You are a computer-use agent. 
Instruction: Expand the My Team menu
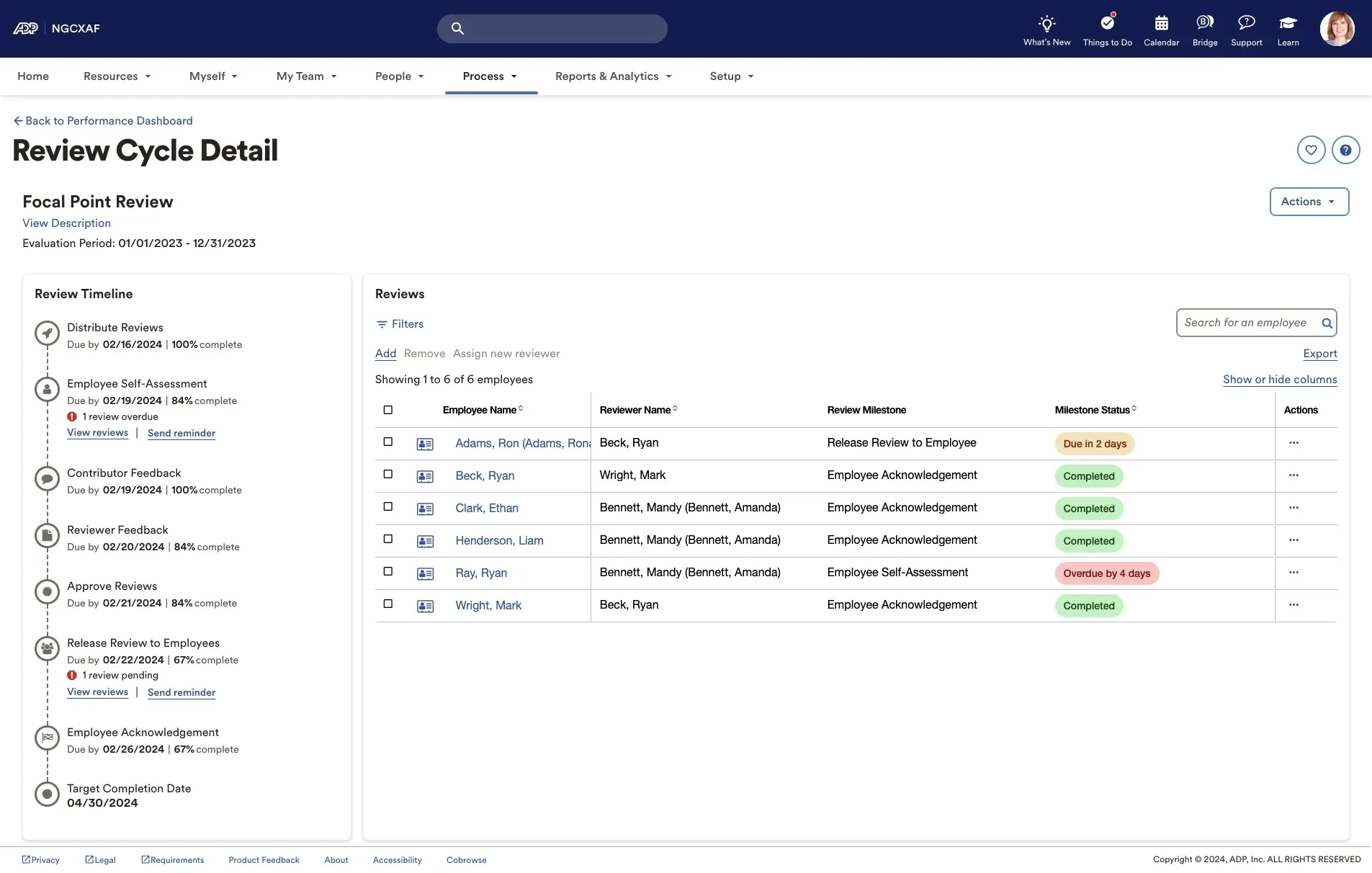click(x=306, y=76)
